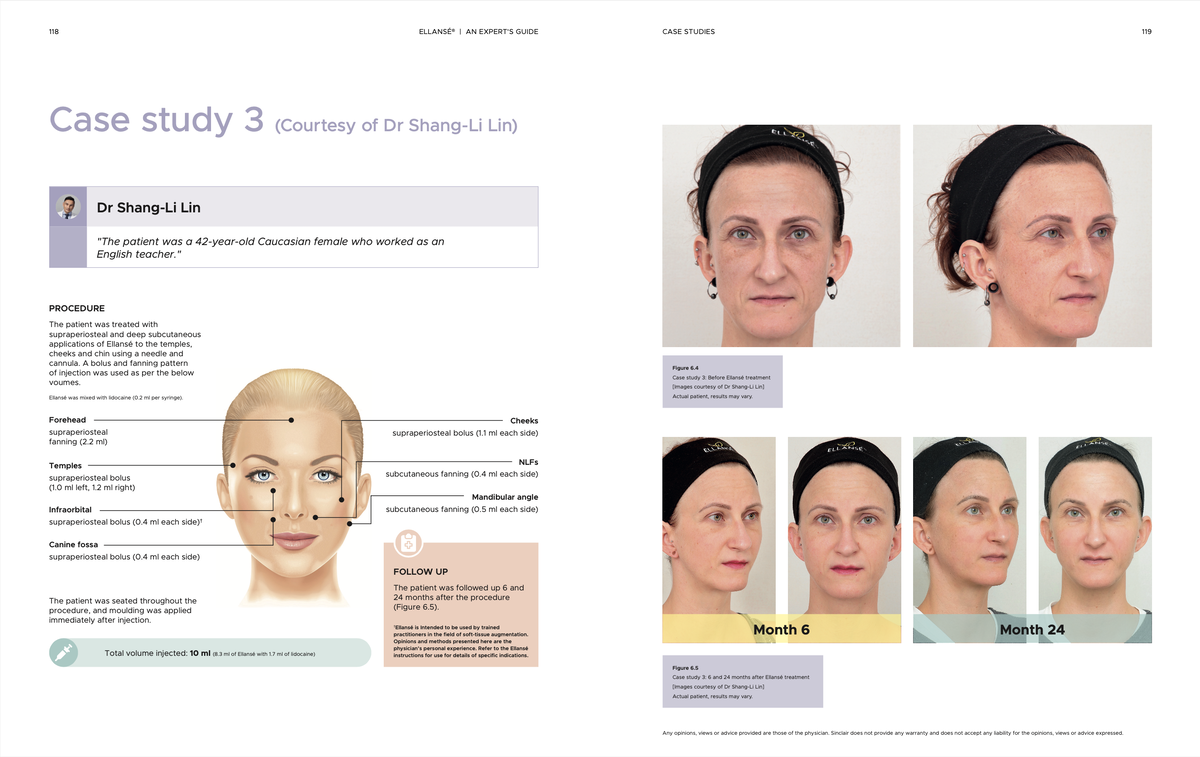Click the disclaimer sentence at page bottom

pyautogui.click(x=893, y=733)
